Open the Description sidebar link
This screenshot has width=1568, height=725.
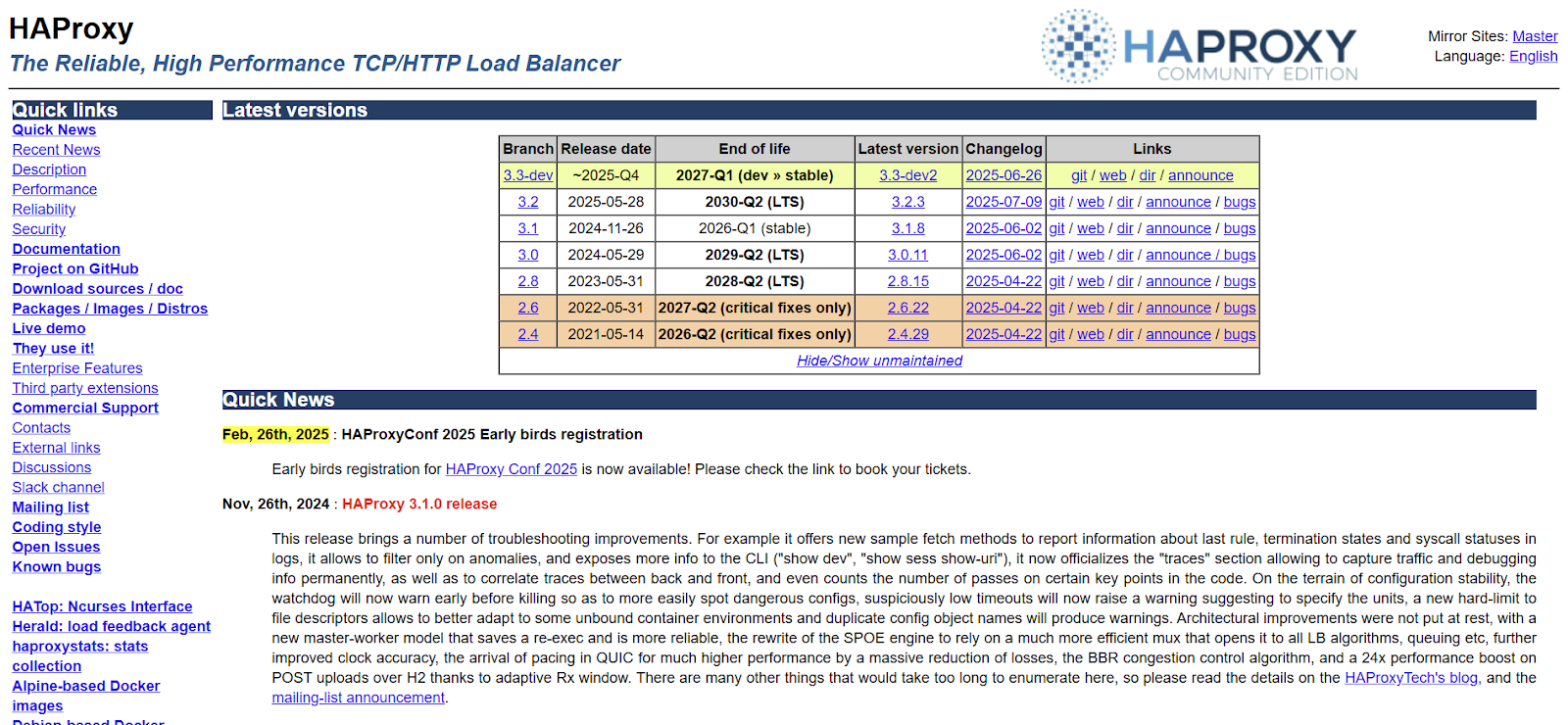pos(49,169)
